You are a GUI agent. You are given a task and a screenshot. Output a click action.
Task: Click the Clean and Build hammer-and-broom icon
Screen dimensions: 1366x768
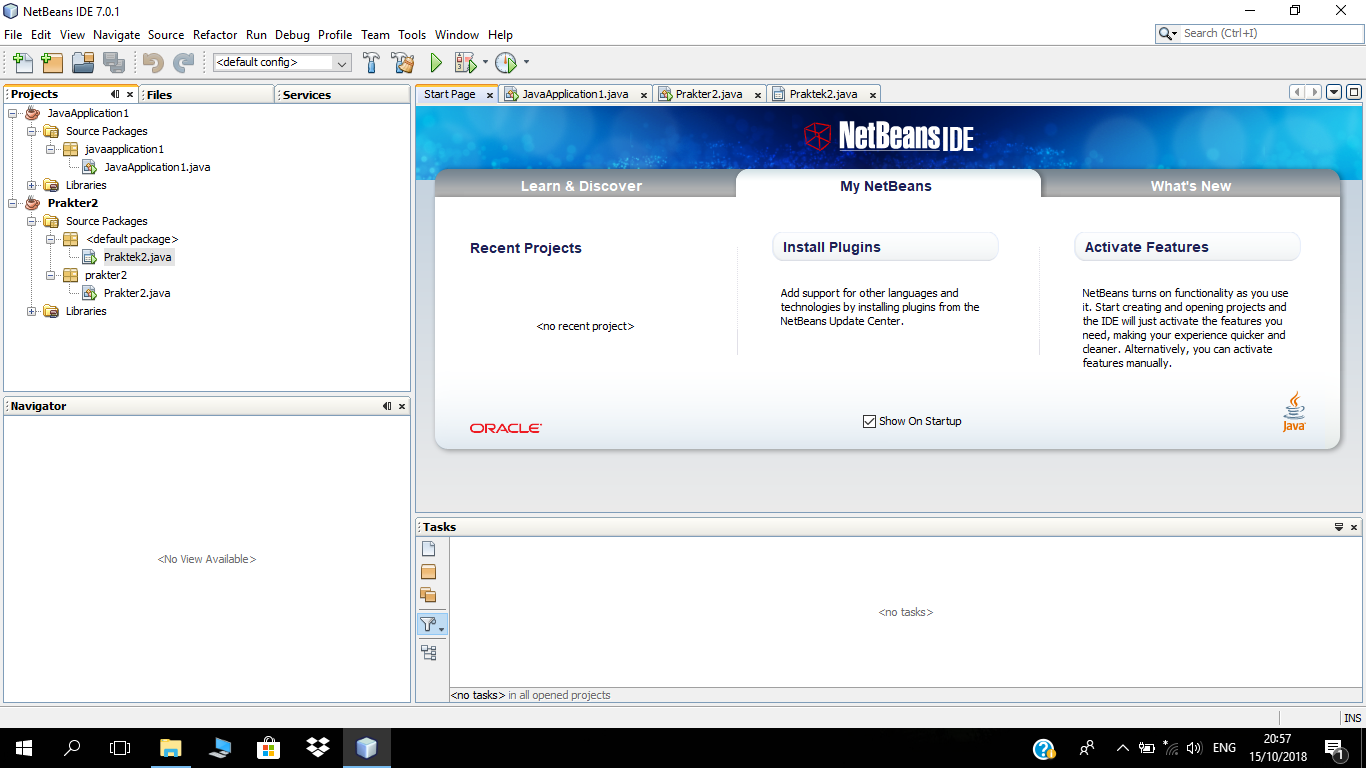[403, 63]
